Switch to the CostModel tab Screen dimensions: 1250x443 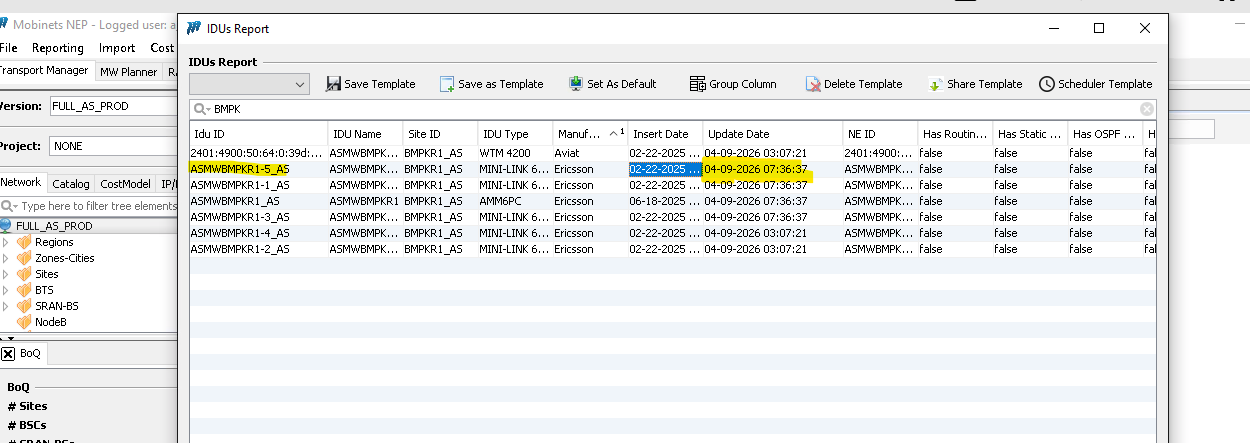(x=125, y=184)
